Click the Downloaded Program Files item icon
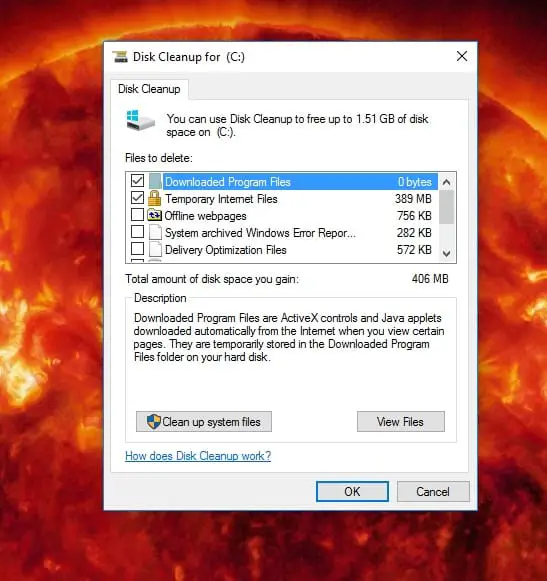Image resolution: width=547 pixels, height=581 pixels. point(155,182)
